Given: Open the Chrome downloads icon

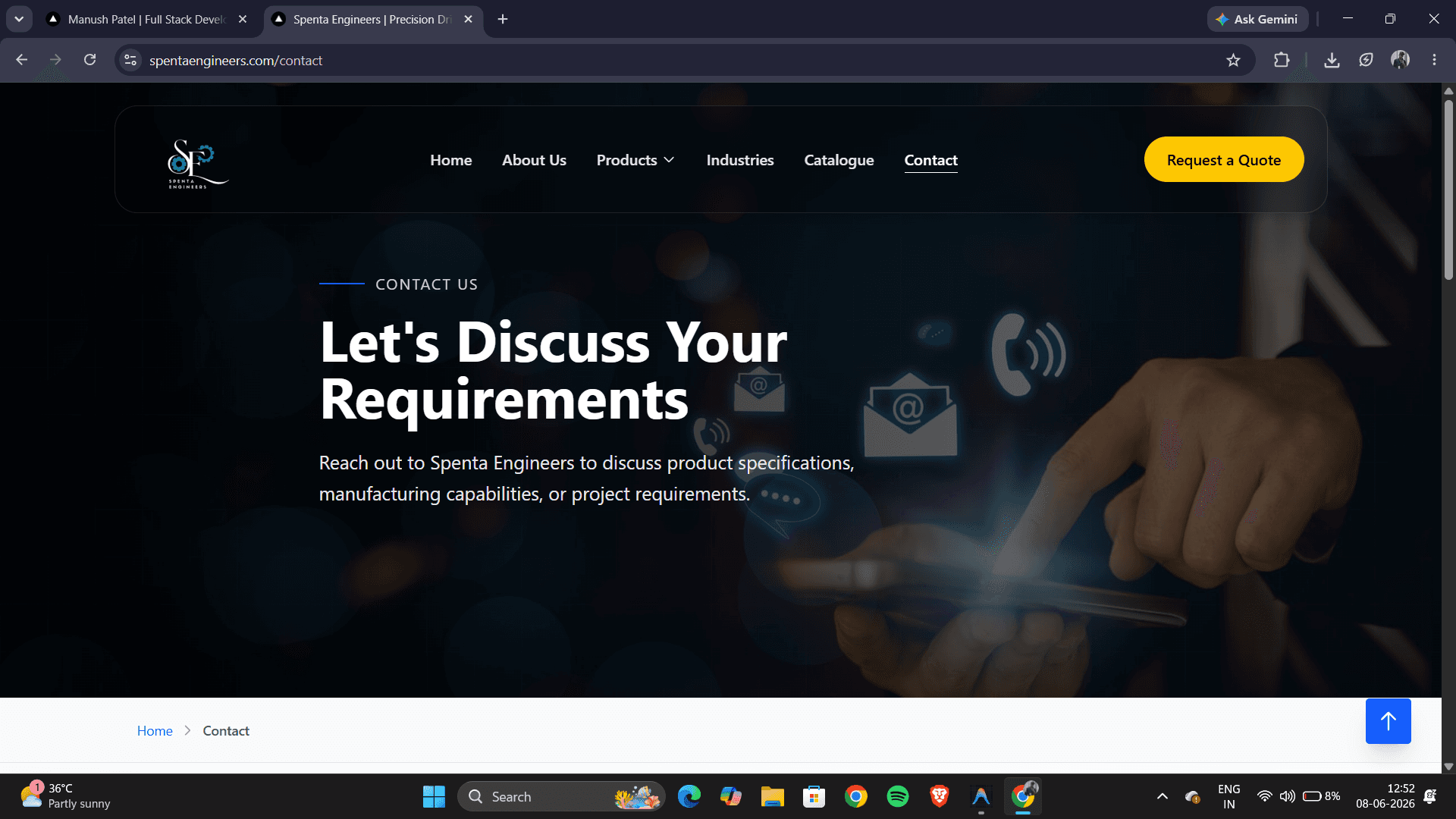Looking at the screenshot, I should coord(1332,60).
